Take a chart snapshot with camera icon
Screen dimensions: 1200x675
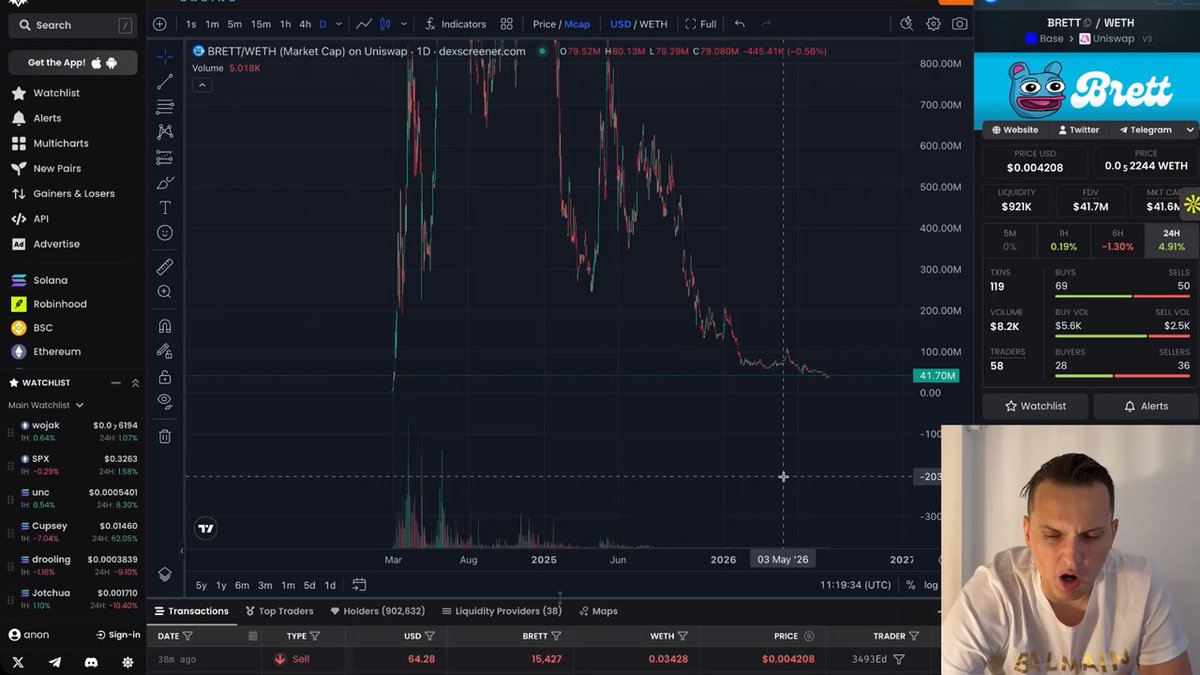[960, 24]
